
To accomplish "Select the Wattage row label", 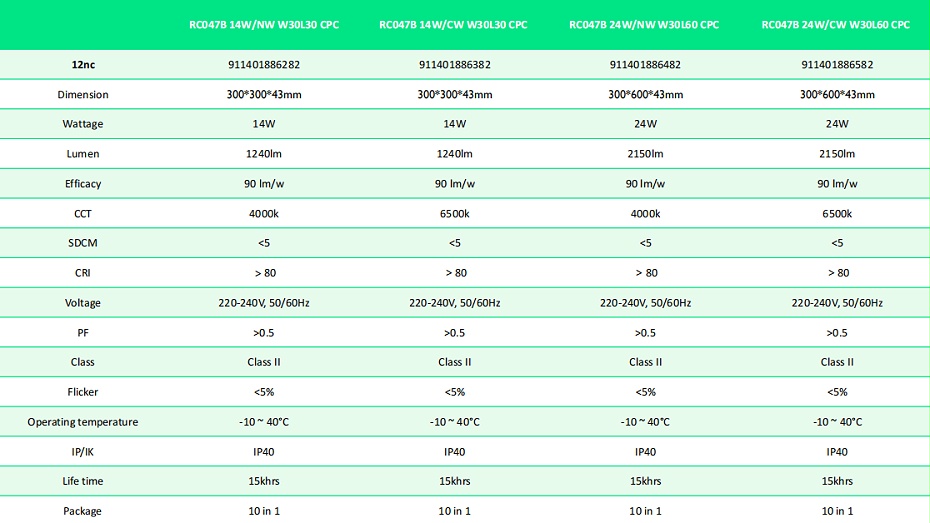I will pyautogui.click(x=83, y=124).
